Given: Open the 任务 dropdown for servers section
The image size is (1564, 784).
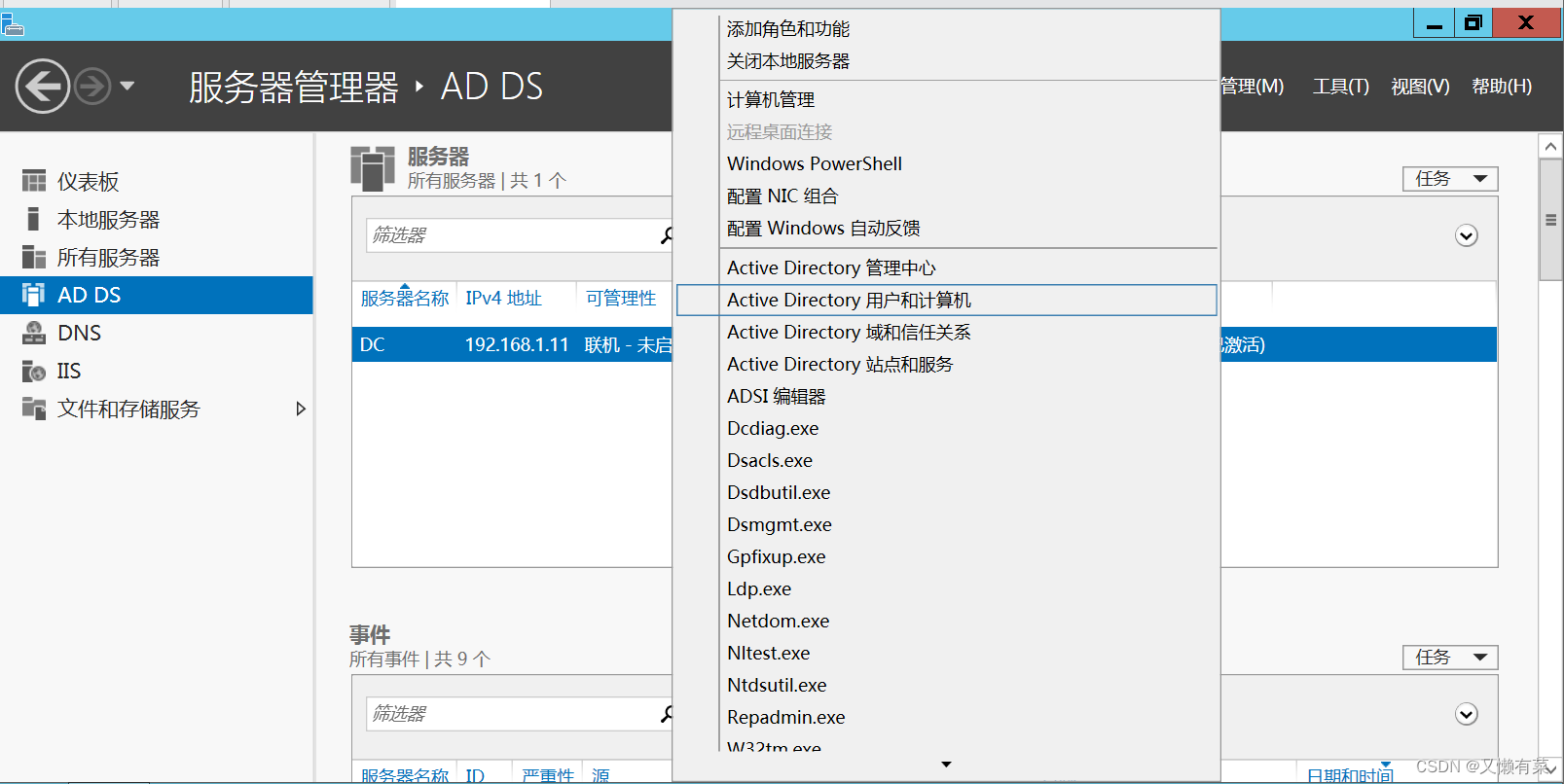Looking at the screenshot, I should point(1450,179).
